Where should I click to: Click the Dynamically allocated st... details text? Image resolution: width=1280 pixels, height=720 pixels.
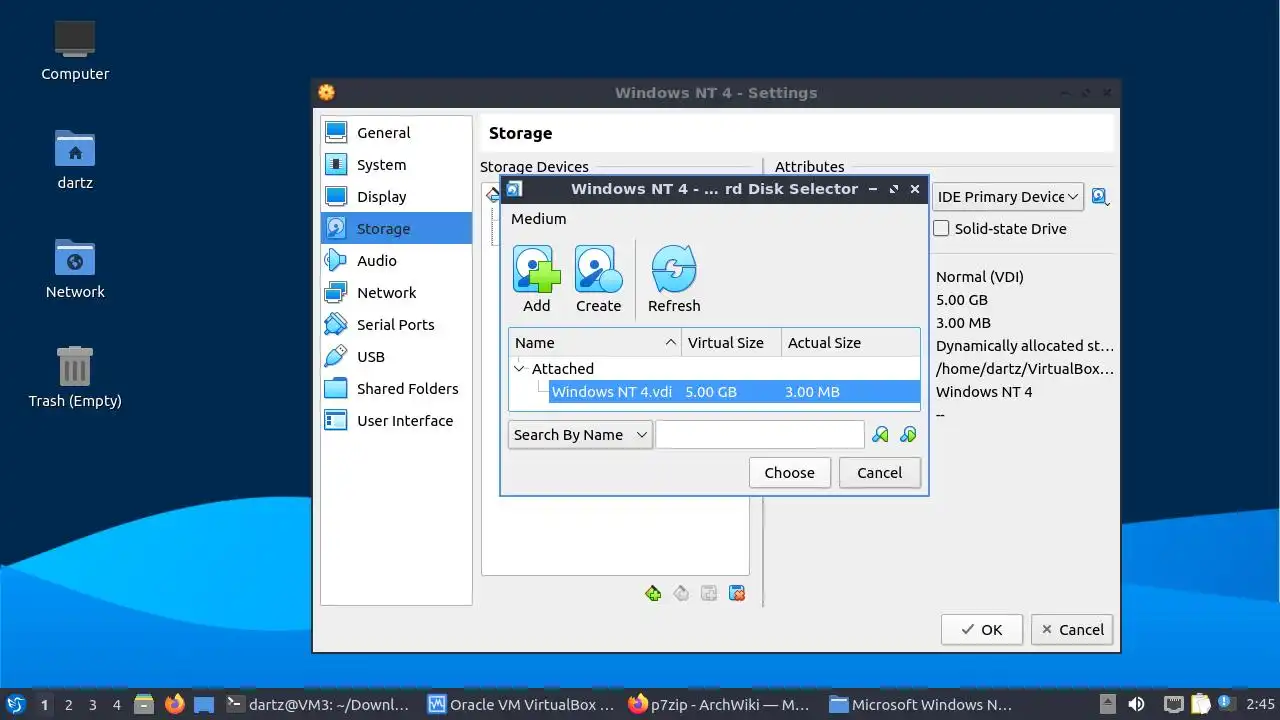click(1025, 345)
